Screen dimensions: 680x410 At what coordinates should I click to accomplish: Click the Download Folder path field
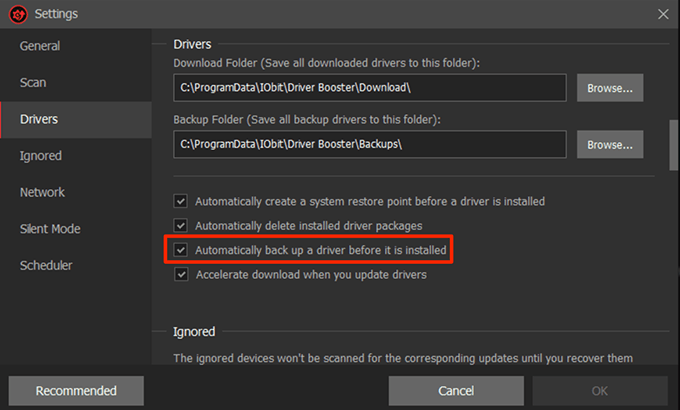370,88
